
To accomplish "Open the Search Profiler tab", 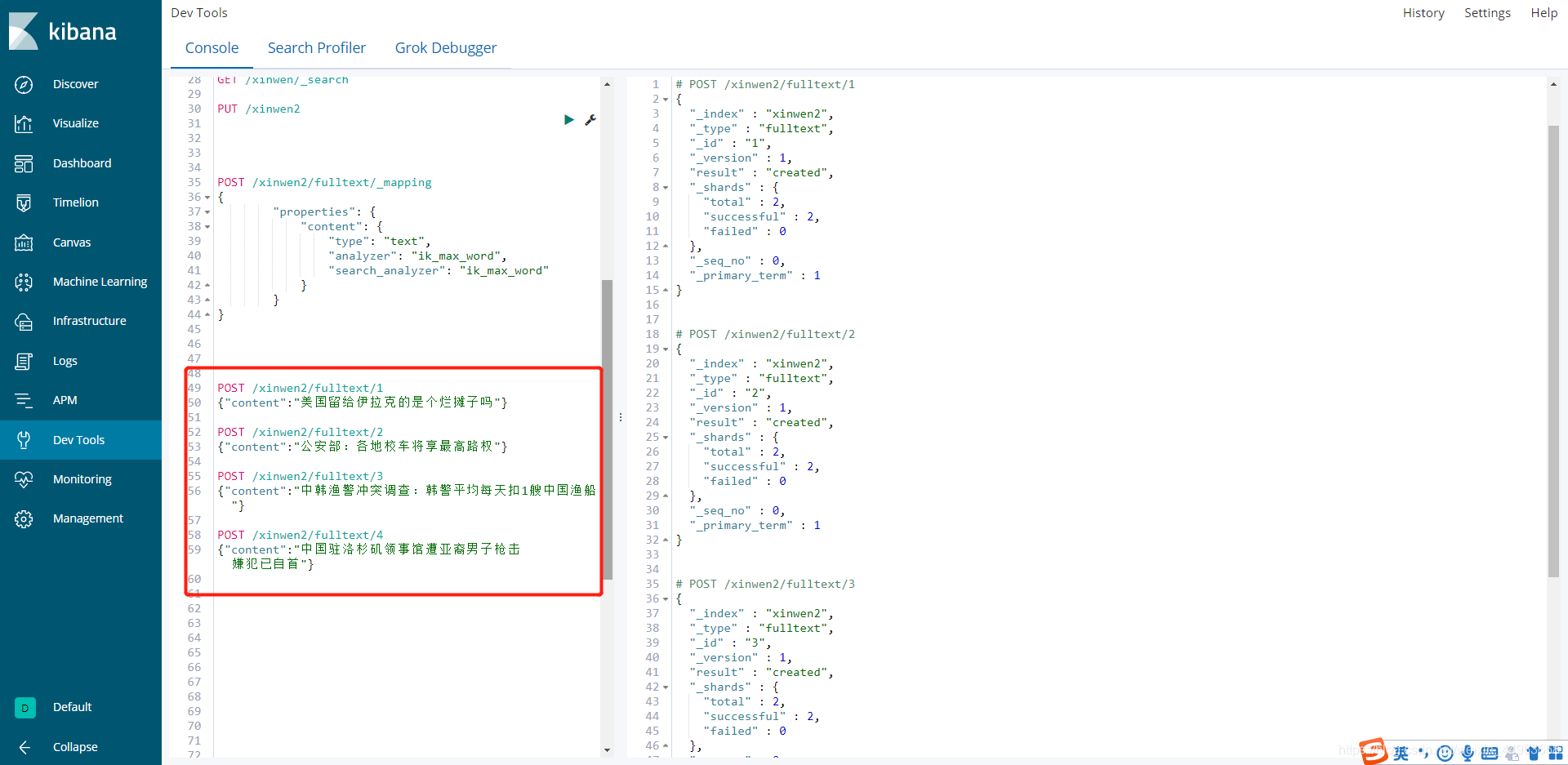I will coord(317,48).
